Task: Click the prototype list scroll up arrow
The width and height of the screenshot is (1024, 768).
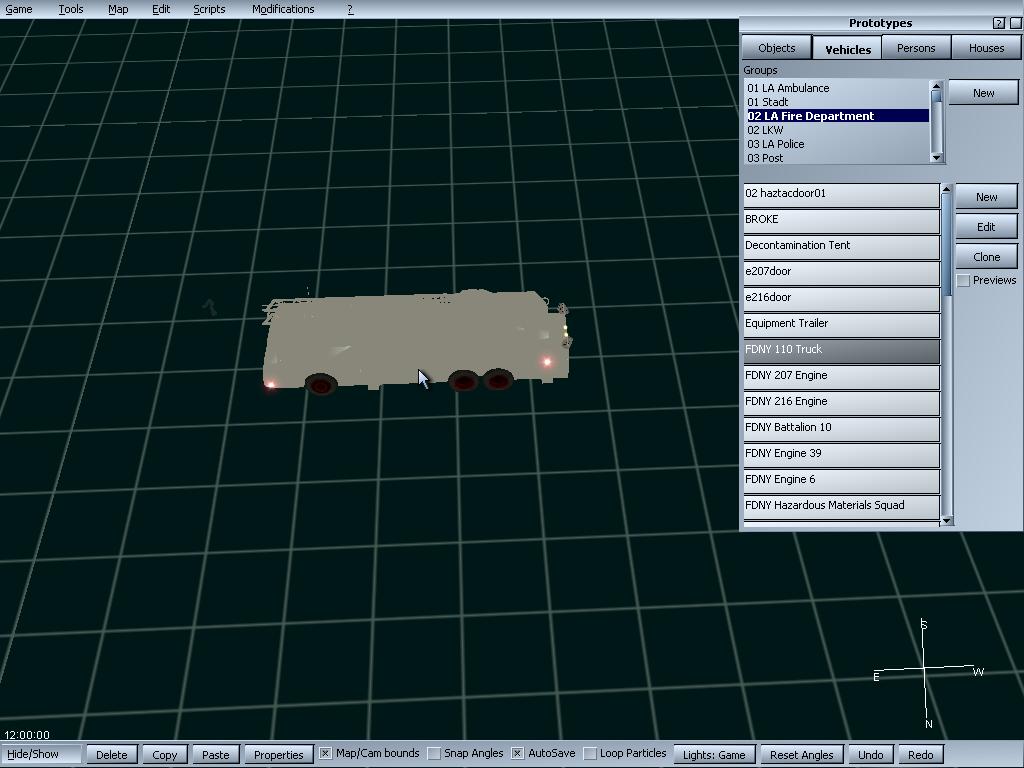Action: (x=947, y=189)
